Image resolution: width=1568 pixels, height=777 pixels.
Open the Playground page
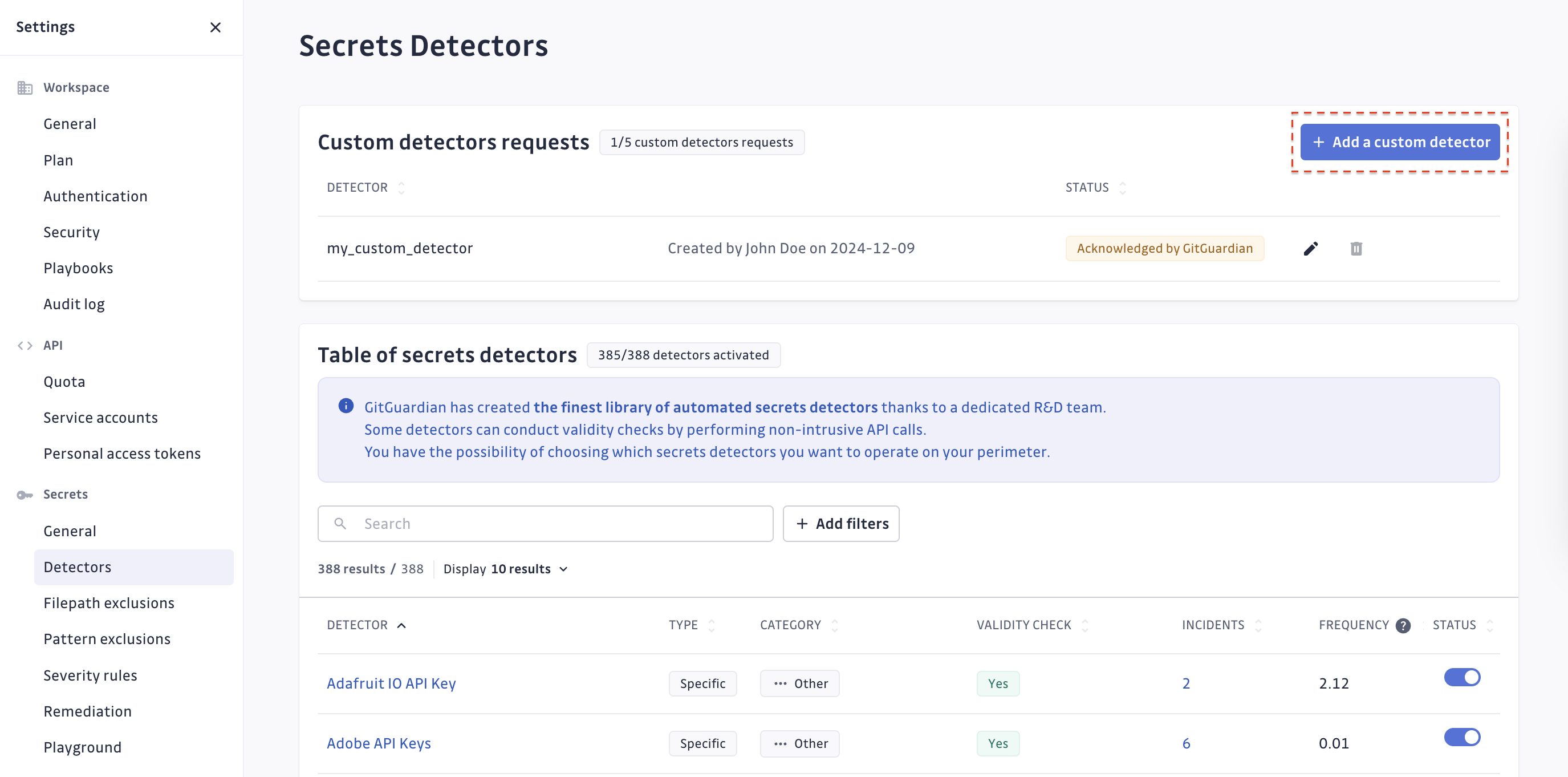click(82, 747)
